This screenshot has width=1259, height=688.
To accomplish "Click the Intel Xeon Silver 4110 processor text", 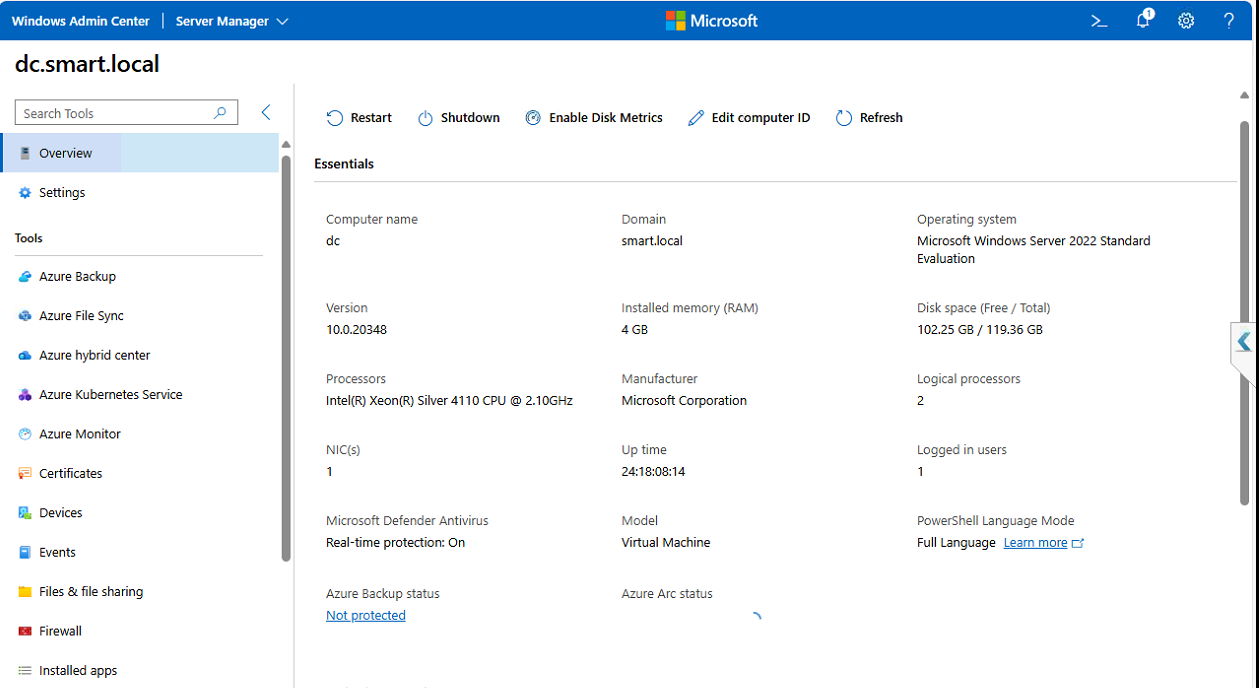I will 449,401.
